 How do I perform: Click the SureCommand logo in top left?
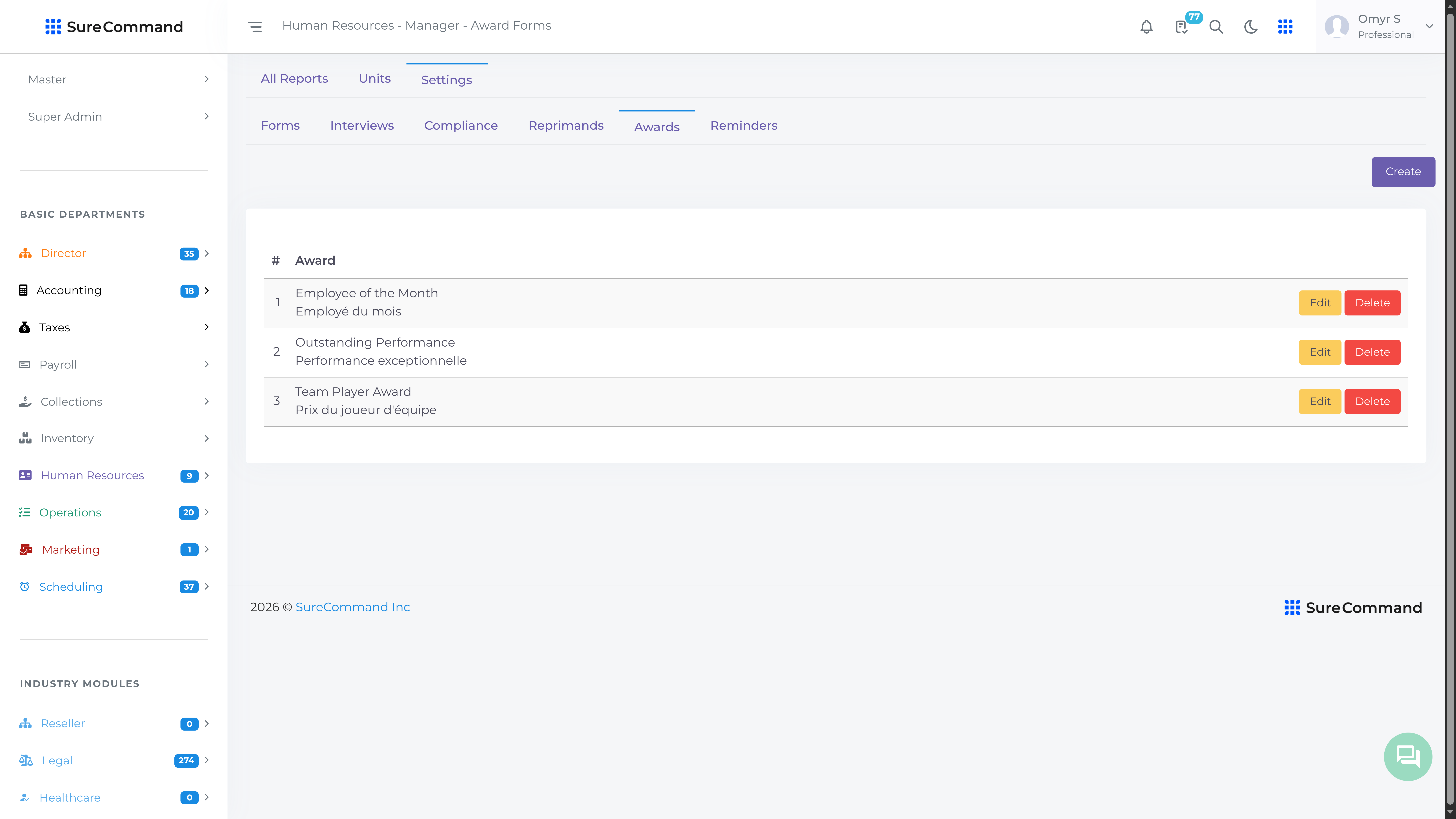(114, 27)
